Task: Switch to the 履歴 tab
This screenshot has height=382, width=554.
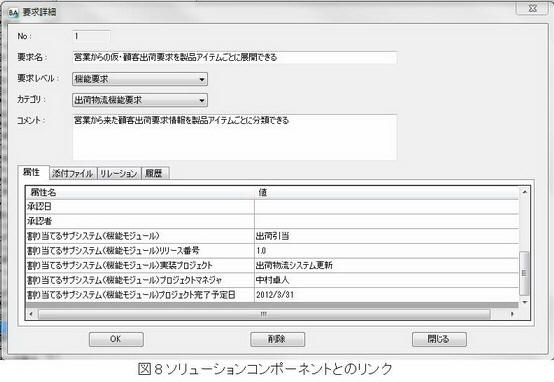Action: point(155,173)
